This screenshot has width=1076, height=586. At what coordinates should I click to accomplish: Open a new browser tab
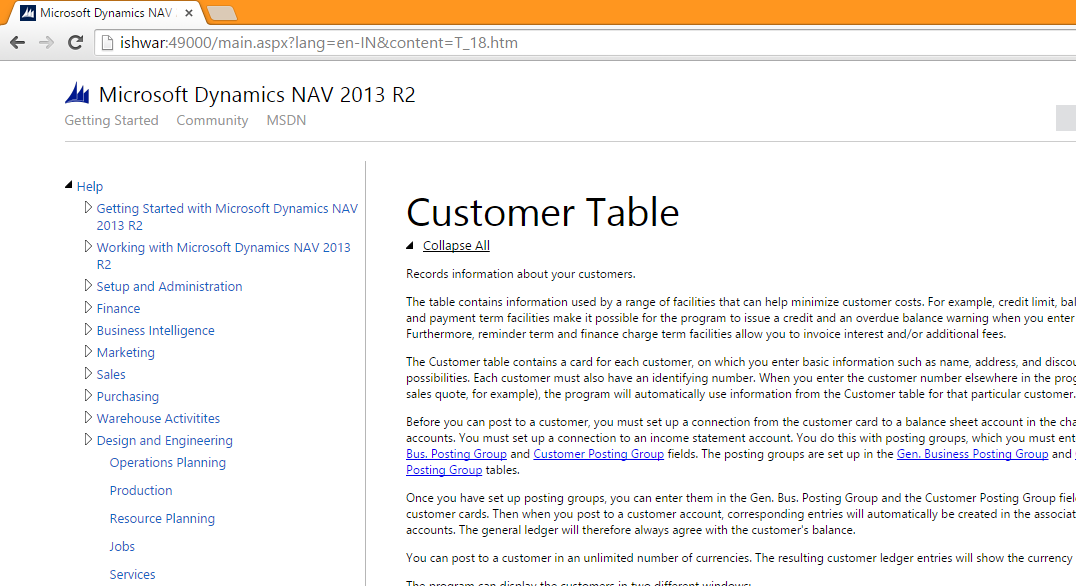click(222, 13)
